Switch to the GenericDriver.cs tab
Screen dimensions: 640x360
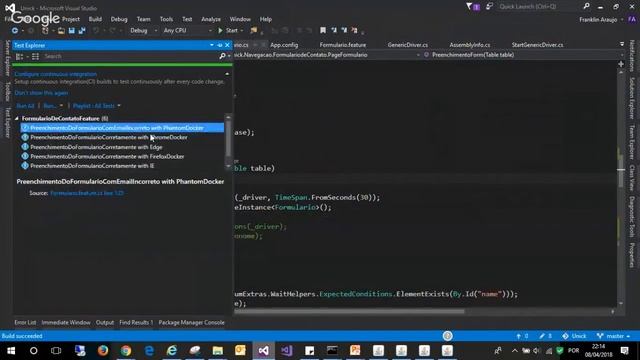pyautogui.click(x=407, y=45)
